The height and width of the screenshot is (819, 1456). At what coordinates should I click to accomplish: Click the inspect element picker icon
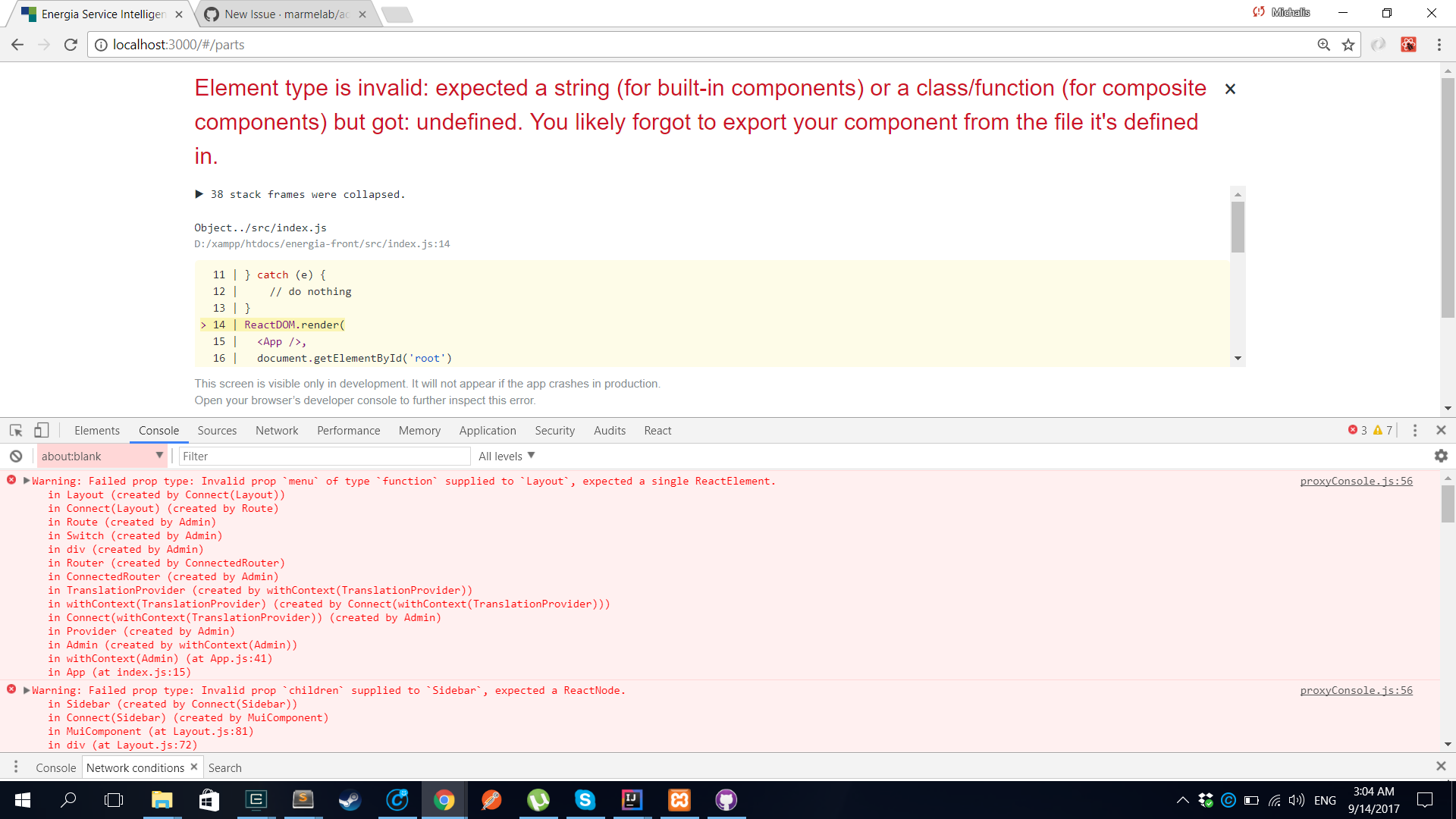pyautogui.click(x=16, y=430)
